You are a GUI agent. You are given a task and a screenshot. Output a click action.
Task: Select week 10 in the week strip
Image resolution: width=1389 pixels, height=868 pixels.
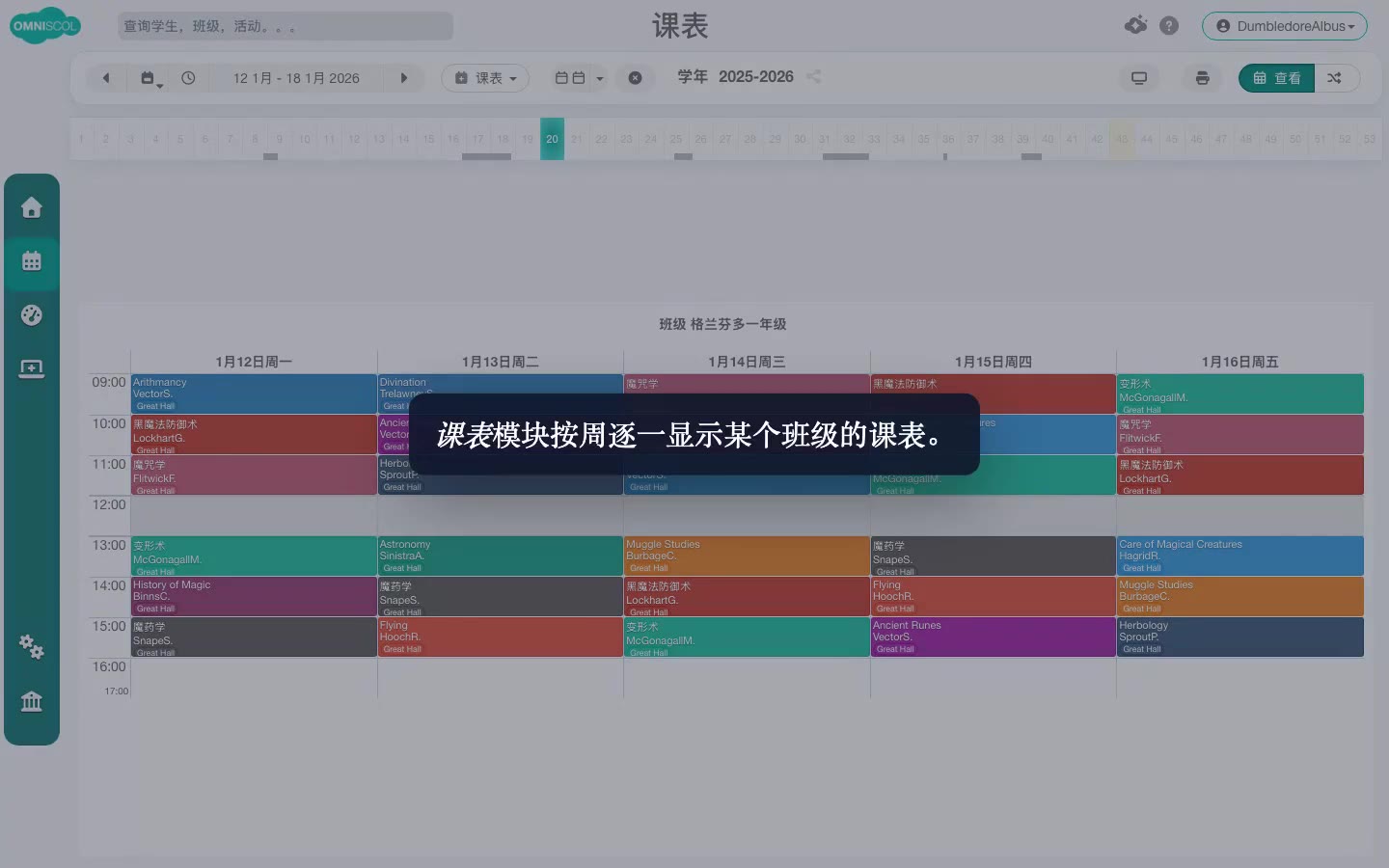(305, 139)
